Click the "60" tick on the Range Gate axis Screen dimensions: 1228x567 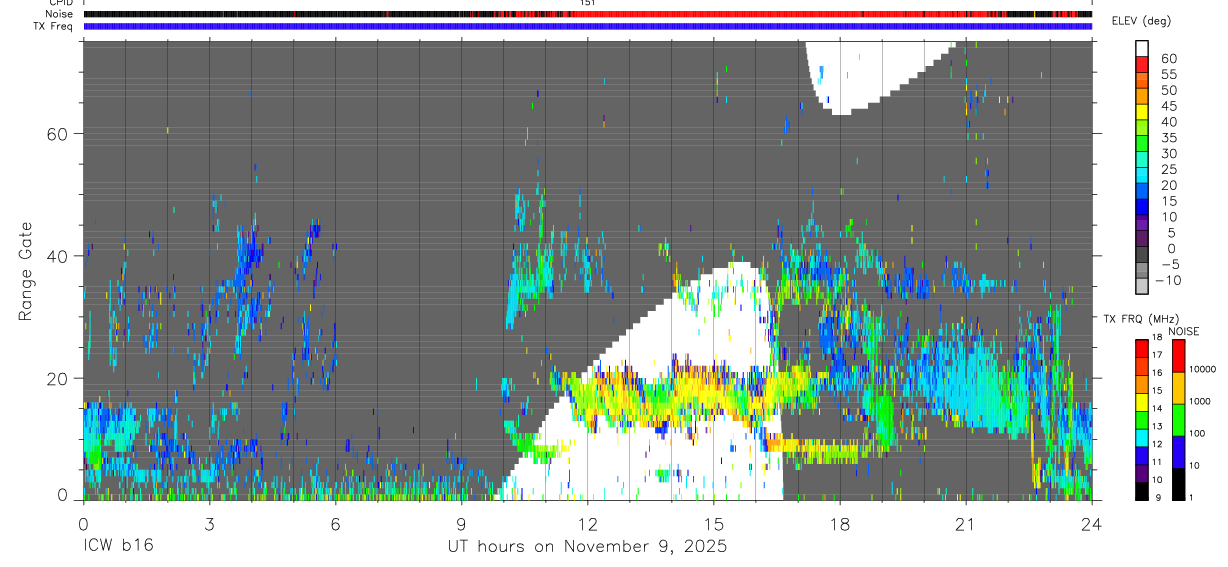(x=56, y=133)
